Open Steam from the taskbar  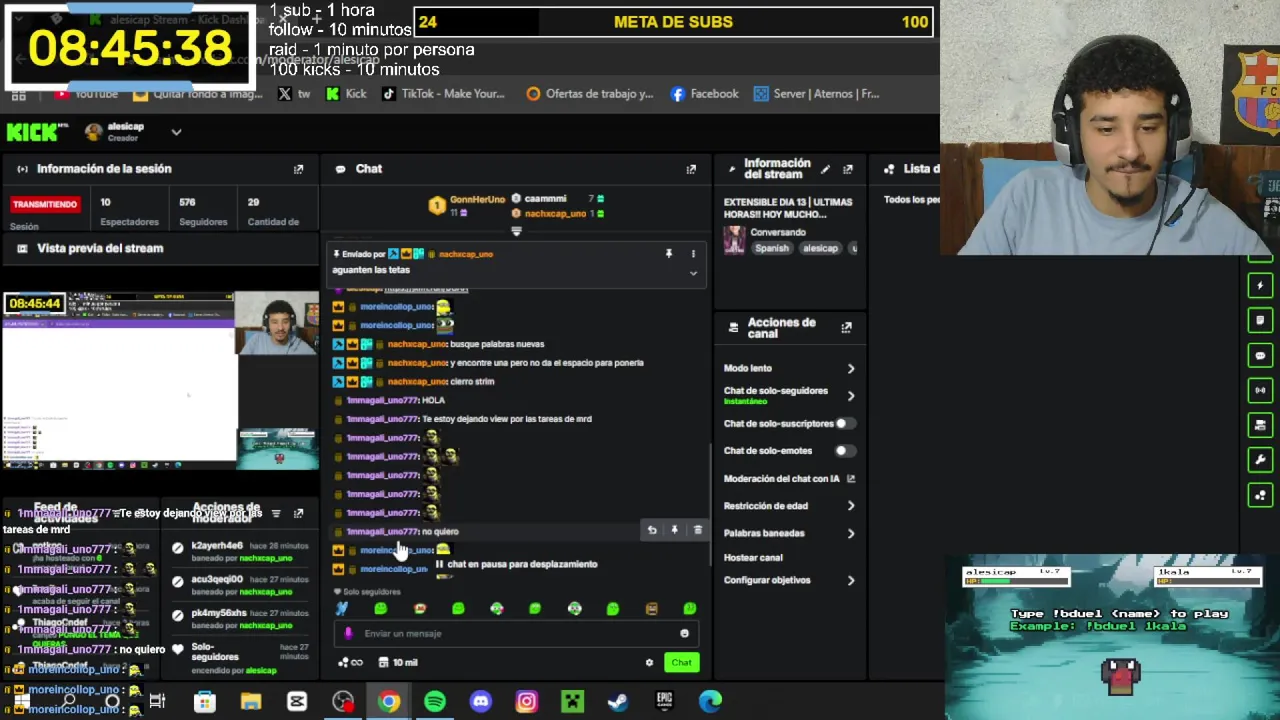tap(618, 701)
